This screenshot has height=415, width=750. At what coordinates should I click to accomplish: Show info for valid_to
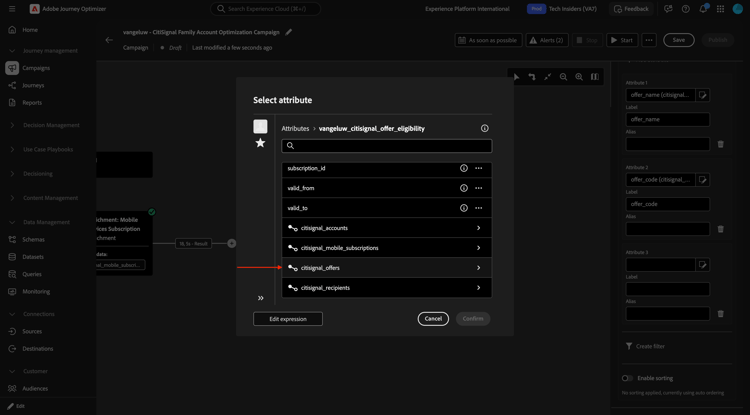(463, 208)
